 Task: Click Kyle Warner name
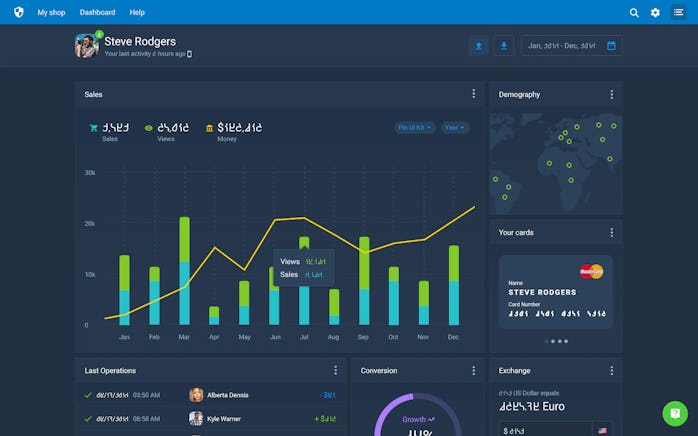224,419
